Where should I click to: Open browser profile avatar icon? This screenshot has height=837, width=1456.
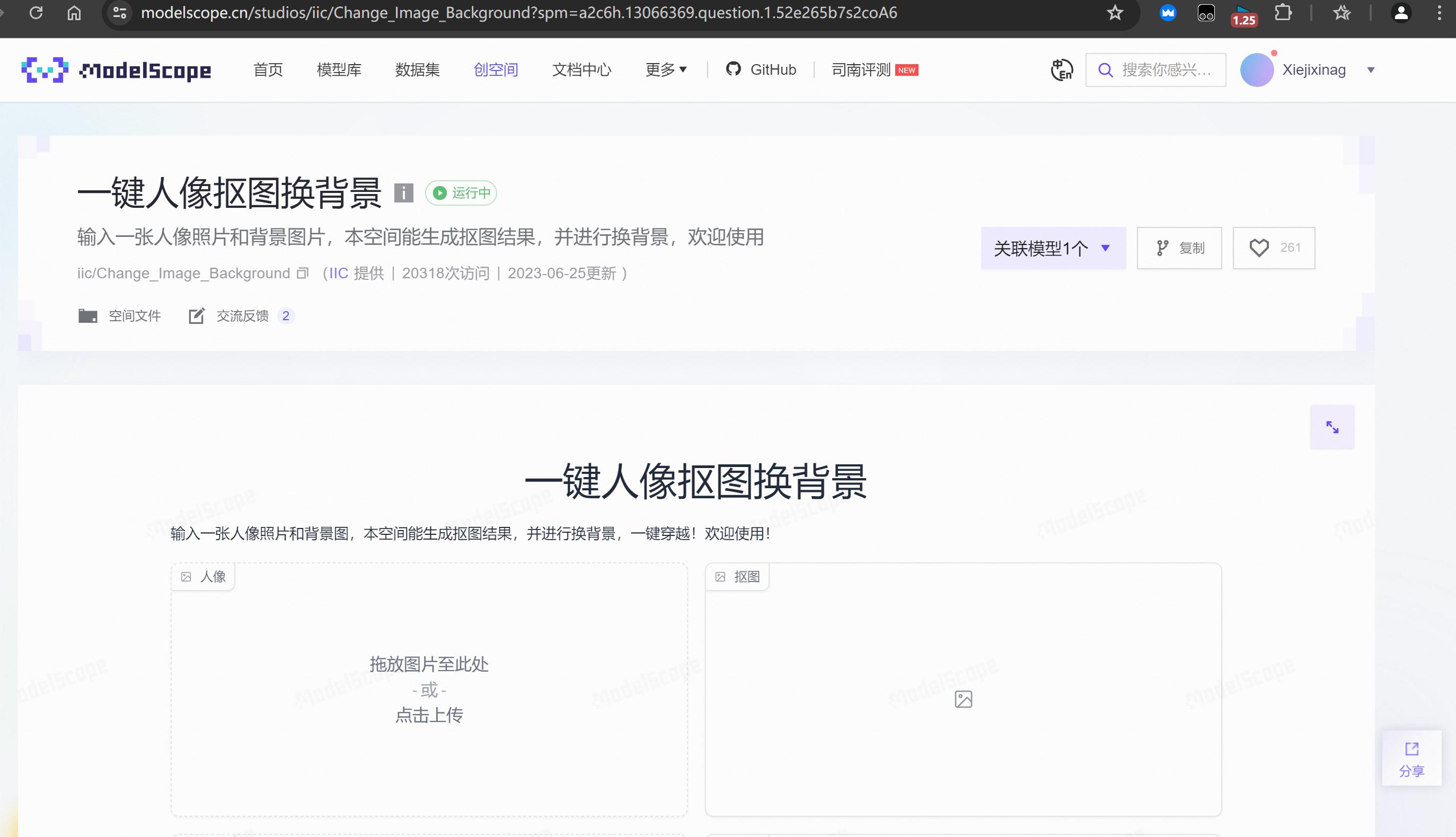click(1401, 13)
